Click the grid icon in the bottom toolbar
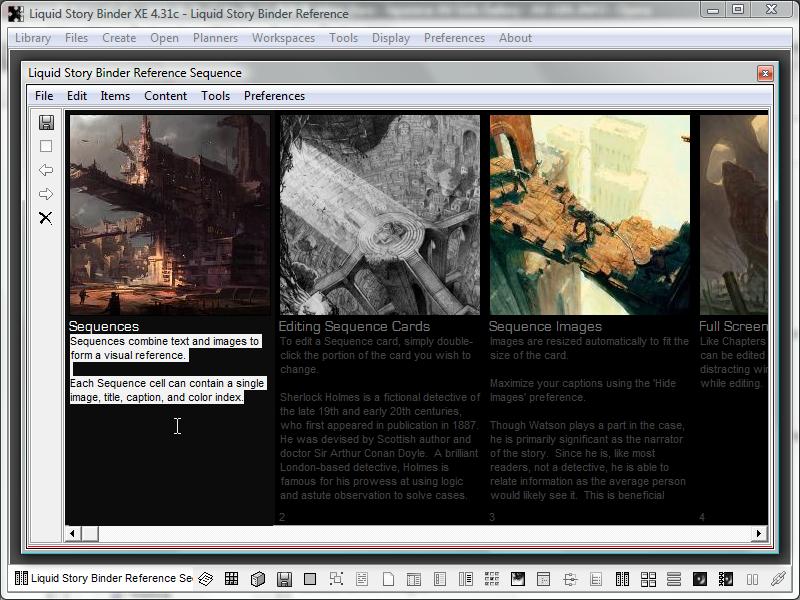Image resolution: width=800 pixels, height=600 pixels. [231, 579]
